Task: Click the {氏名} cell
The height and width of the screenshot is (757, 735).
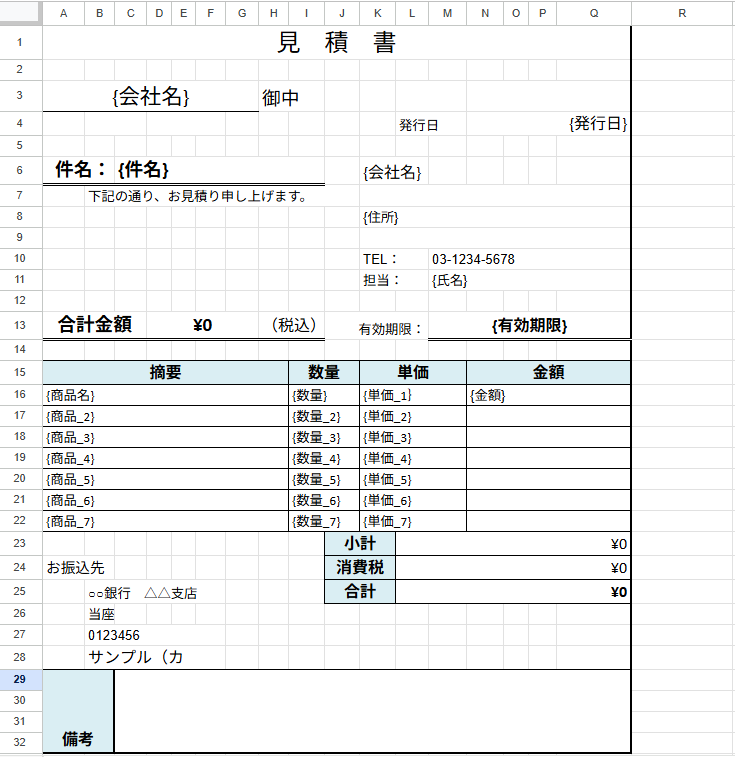Action: (529, 280)
